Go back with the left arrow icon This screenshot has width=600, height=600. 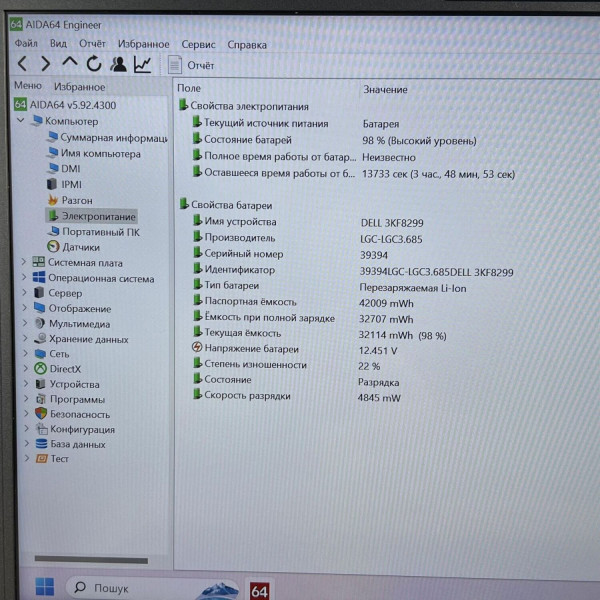23,64
